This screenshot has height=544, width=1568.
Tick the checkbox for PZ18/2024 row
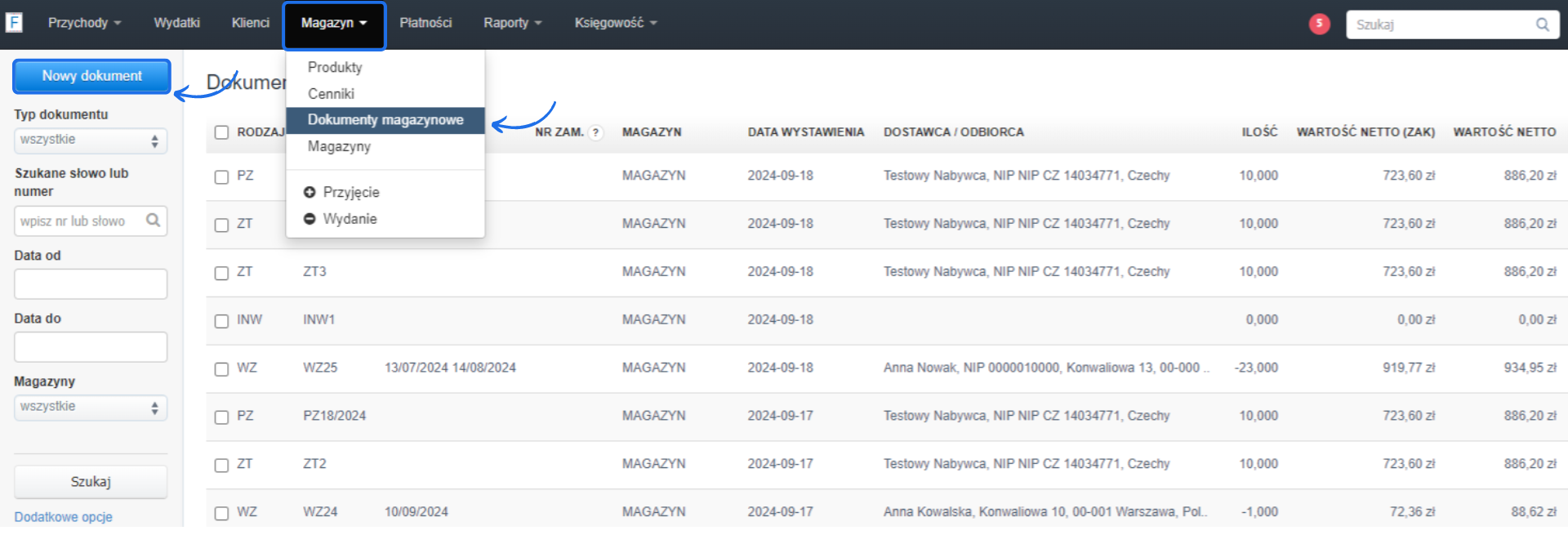click(221, 417)
